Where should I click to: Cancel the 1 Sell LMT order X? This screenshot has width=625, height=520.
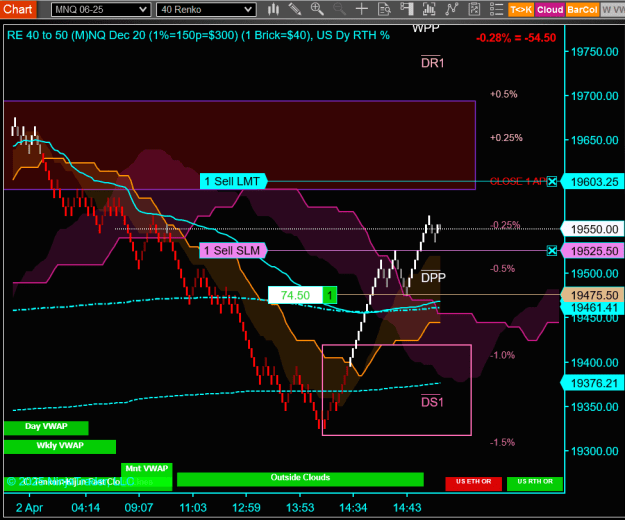point(552,182)
